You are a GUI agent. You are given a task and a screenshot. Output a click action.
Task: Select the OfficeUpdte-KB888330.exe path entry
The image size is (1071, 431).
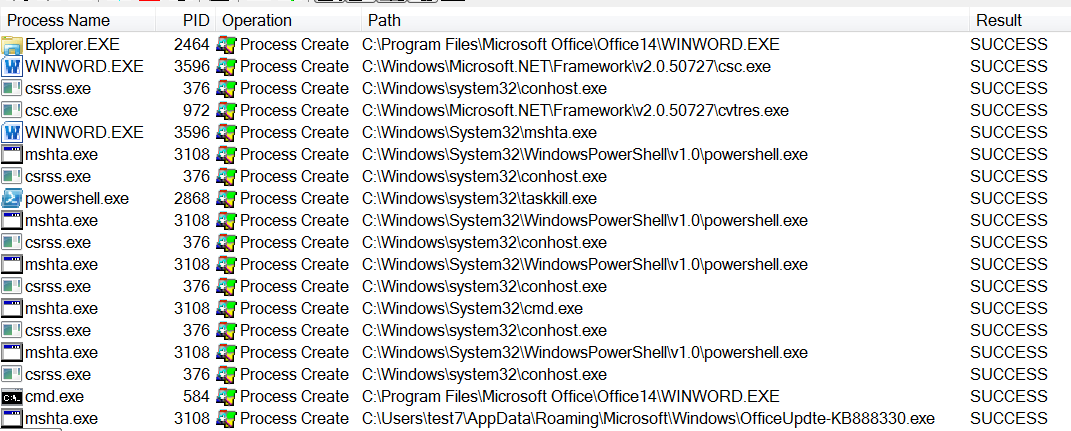(648, 419)
